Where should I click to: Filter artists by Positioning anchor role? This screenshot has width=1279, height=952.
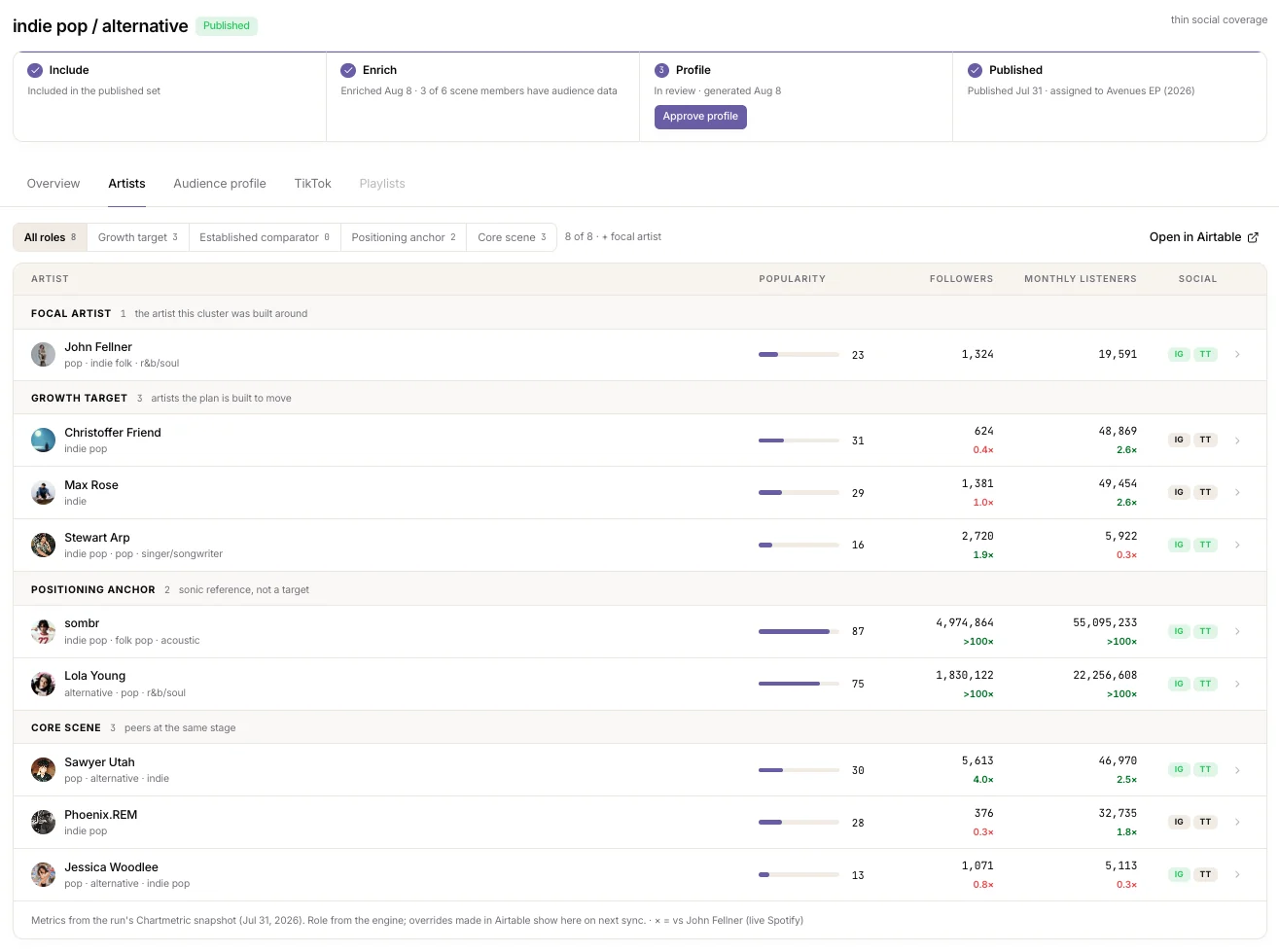point(404,237)
